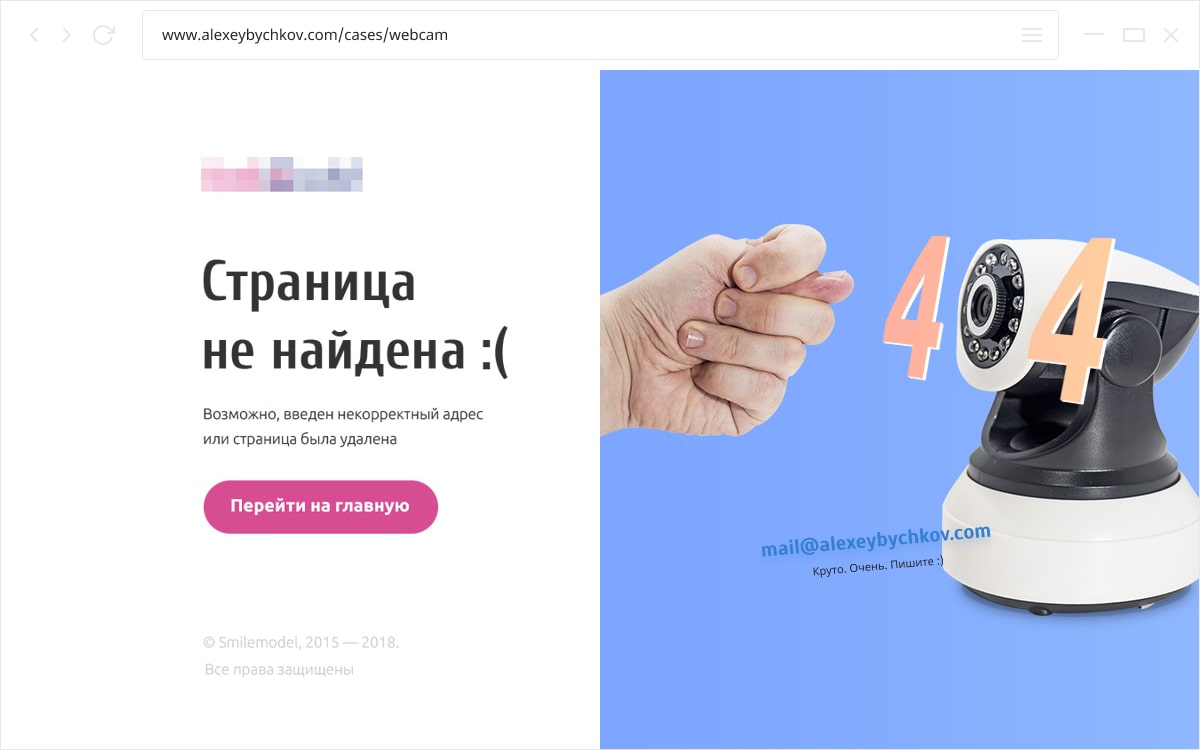Select the "Возможно, введен некорректный адрес" text
The width and height of the screenshot is (1200, 750).
[x=343, y=413]
